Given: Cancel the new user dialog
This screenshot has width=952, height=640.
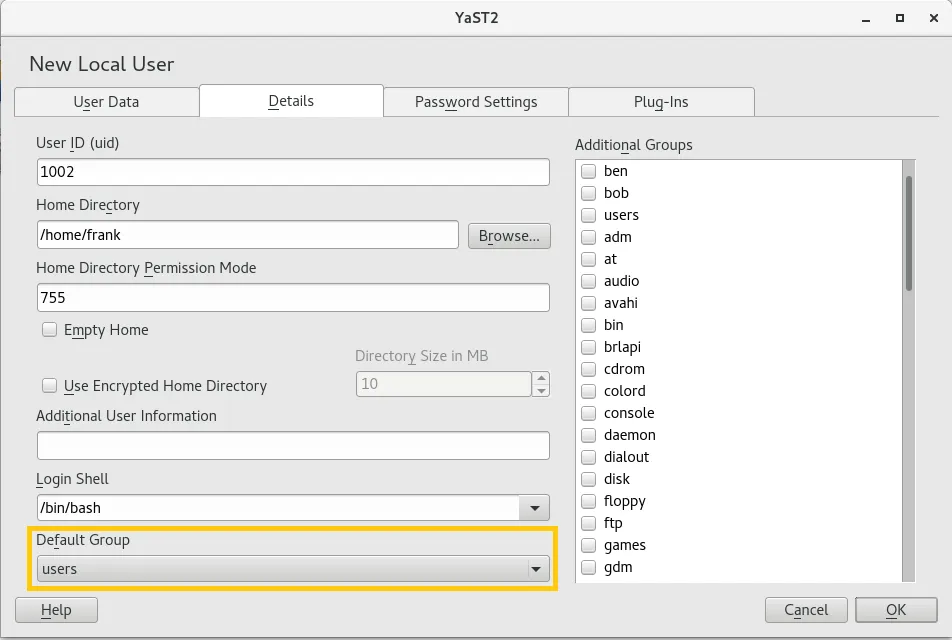Looking at the screenshot, I should (806, 610).
